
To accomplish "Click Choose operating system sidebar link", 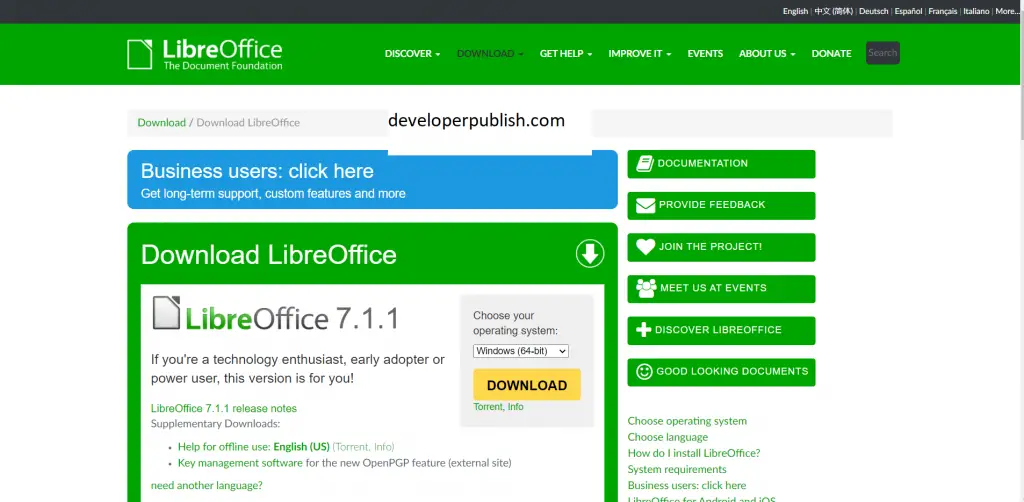I will coord(687,421).
